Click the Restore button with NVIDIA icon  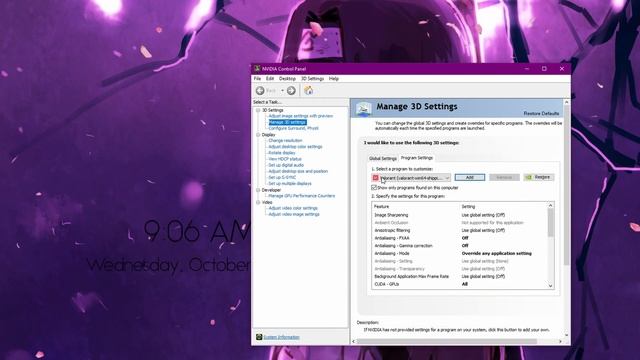539,177
